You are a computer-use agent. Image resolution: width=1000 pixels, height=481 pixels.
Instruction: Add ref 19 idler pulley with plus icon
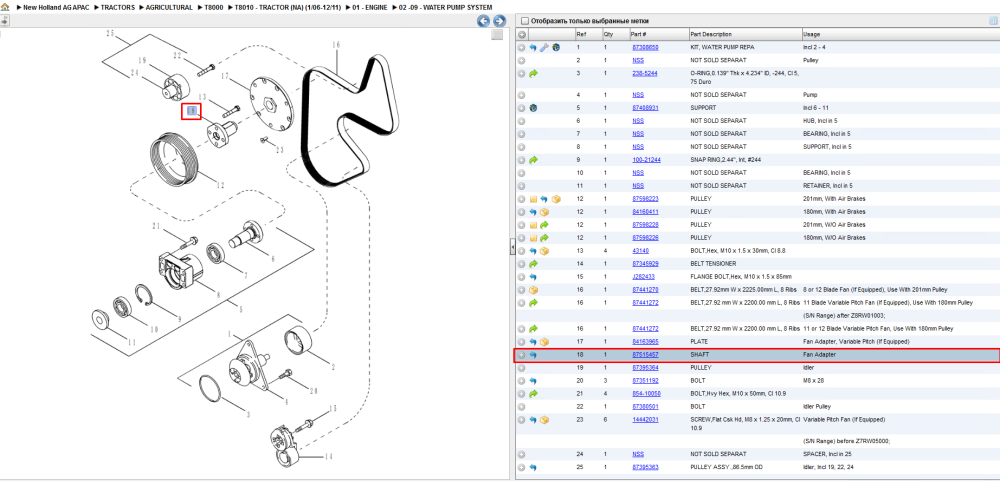coord(521,367)
